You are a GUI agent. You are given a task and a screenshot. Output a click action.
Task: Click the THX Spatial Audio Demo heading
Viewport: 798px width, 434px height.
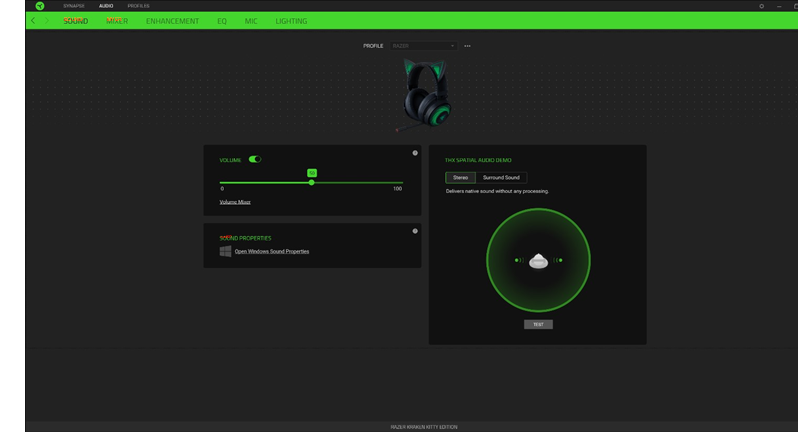tap(478, 160)
